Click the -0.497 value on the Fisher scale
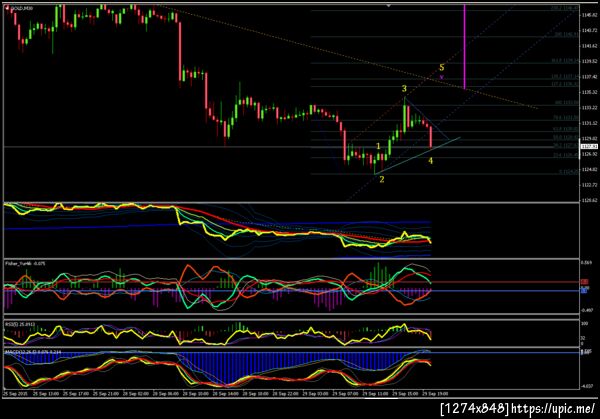 click(x=587, y=310)
